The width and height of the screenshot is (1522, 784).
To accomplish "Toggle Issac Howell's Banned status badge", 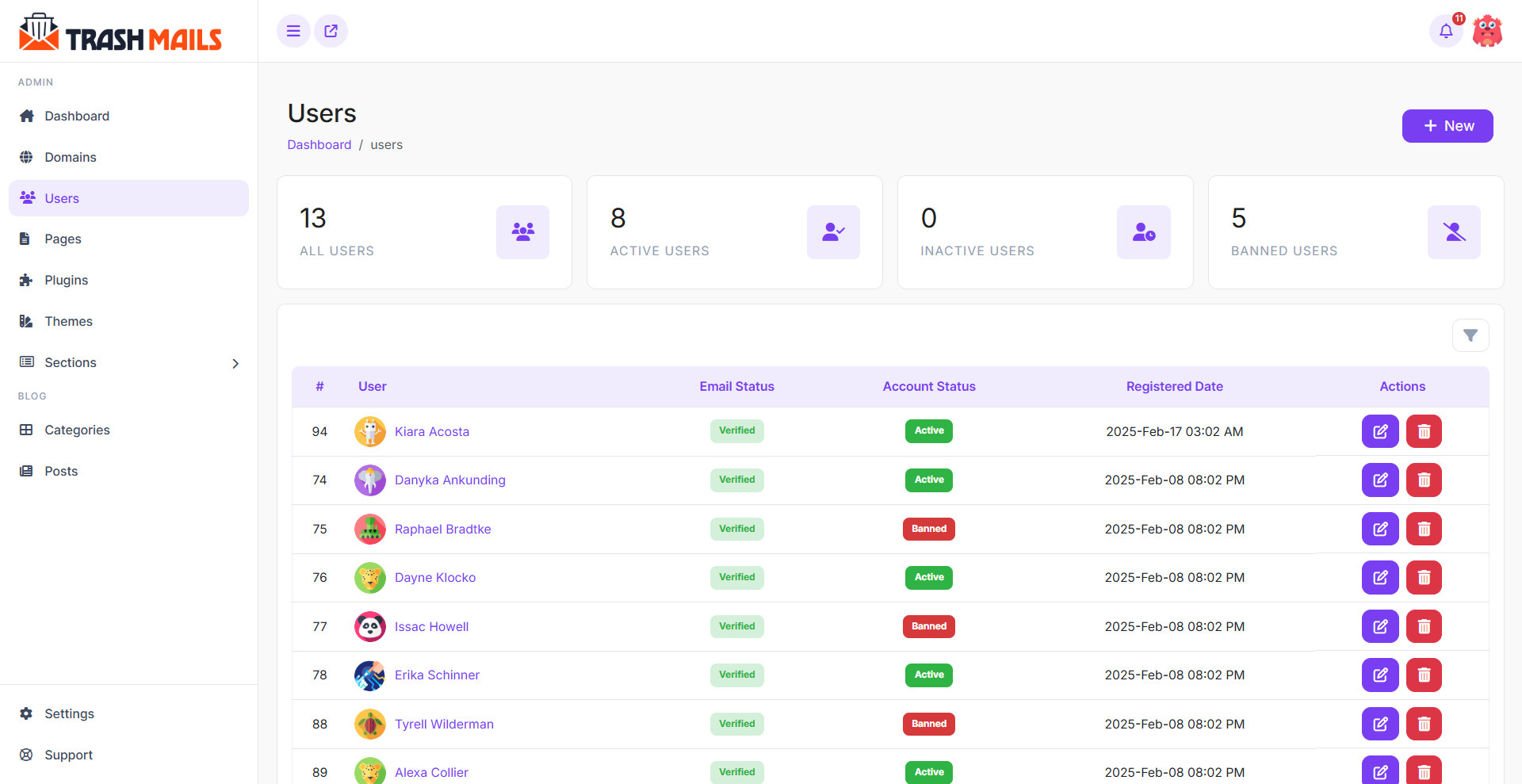I will (928, 626).
